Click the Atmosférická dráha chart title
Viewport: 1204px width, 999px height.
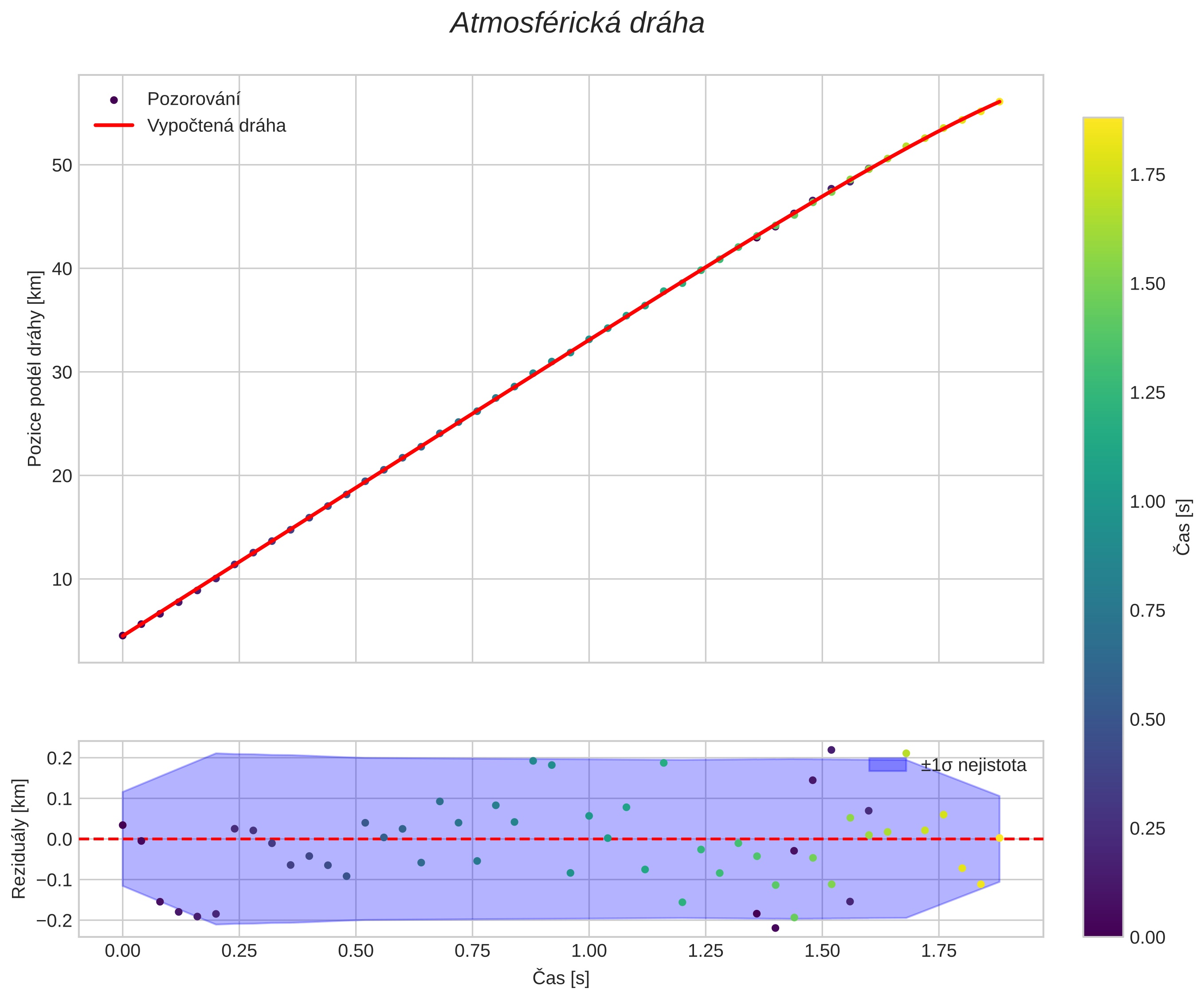pyautogui.click(x=577, y=24)
